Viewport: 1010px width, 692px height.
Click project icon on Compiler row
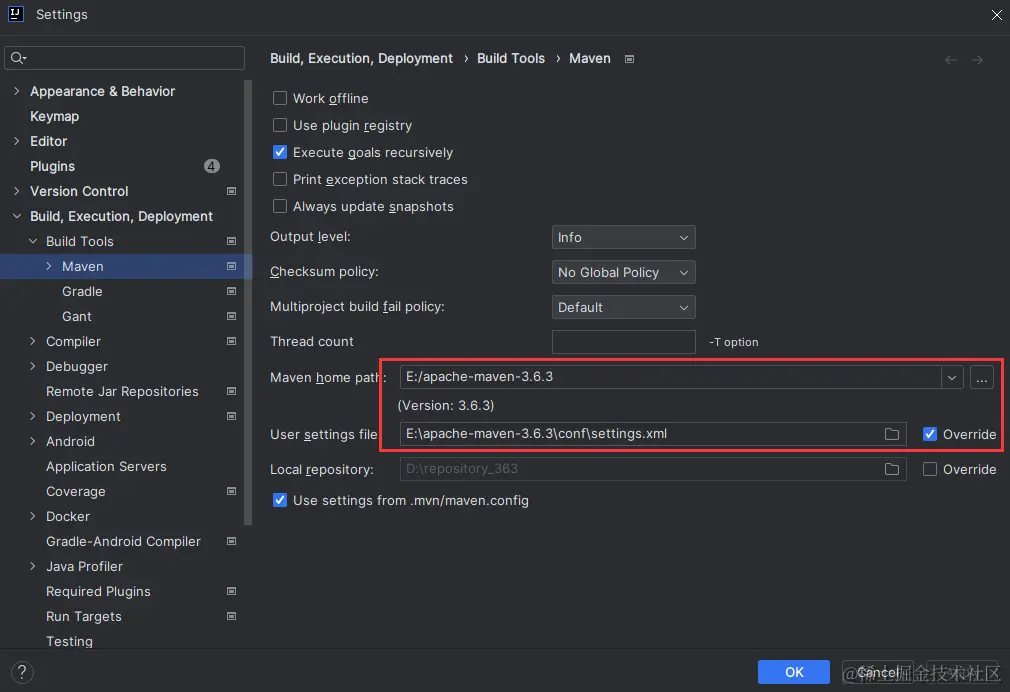pos(231,341)
